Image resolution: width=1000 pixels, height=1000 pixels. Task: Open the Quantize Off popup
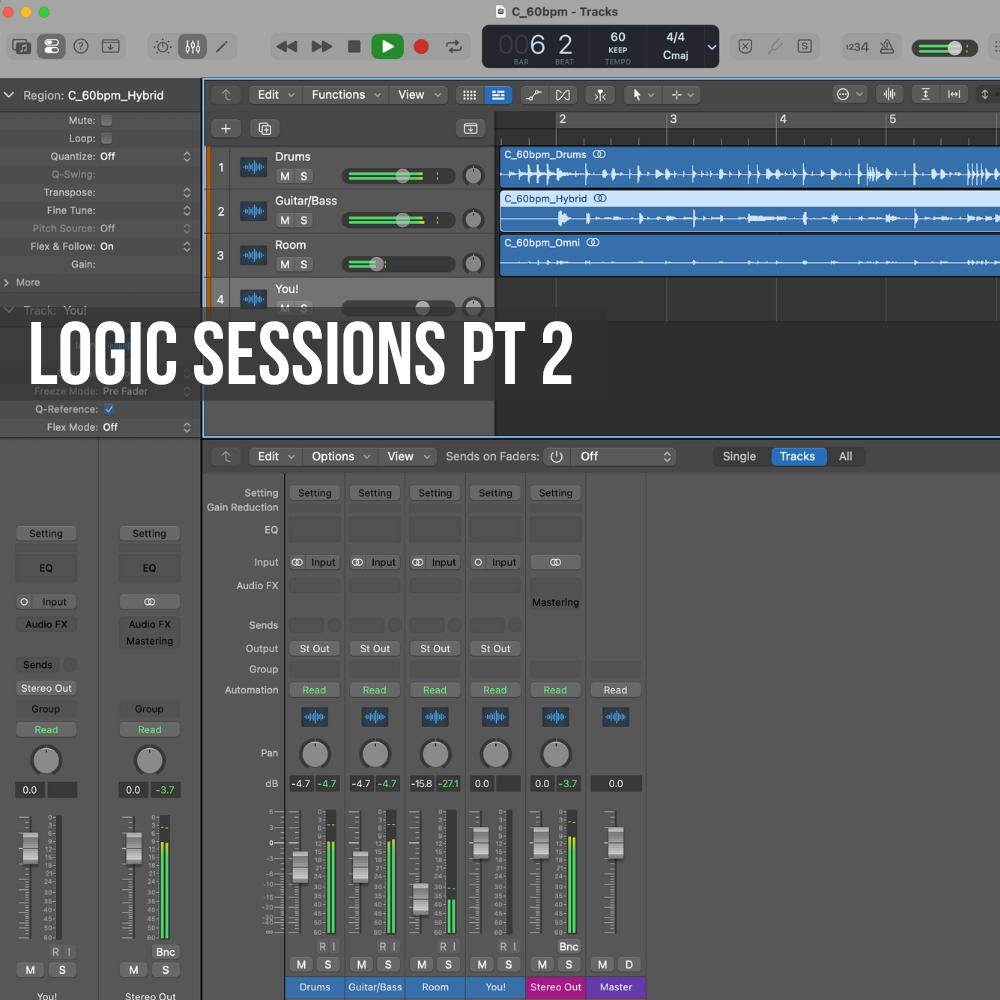point(145,156)
